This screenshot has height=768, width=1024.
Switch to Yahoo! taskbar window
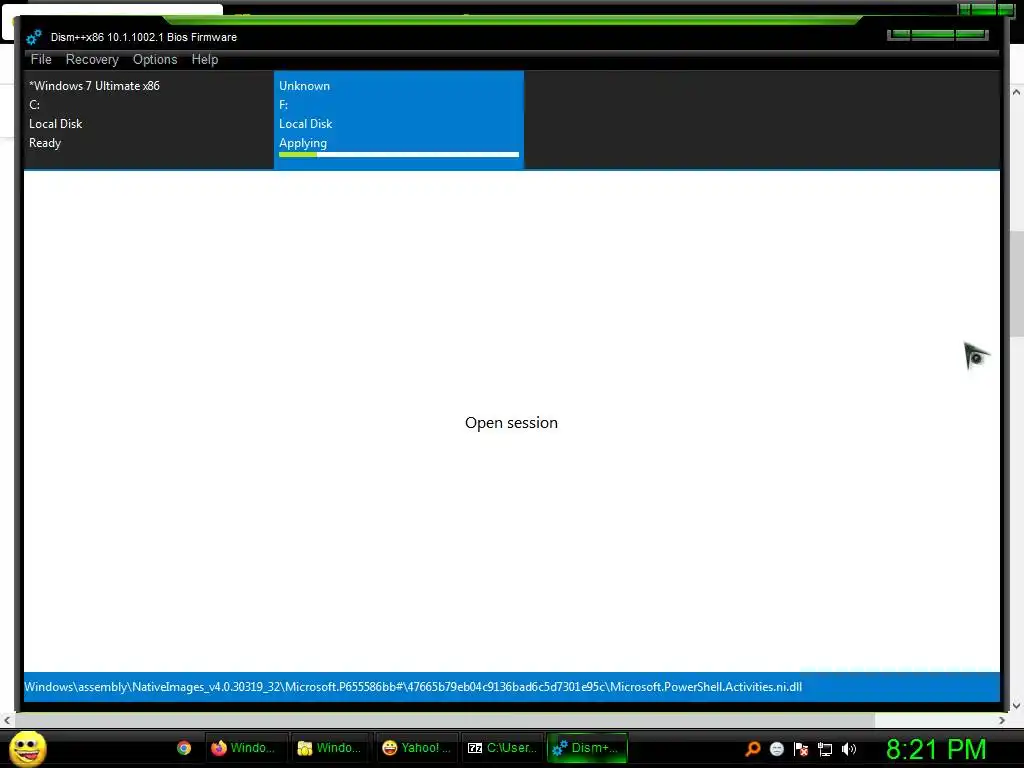click(417, 748)
